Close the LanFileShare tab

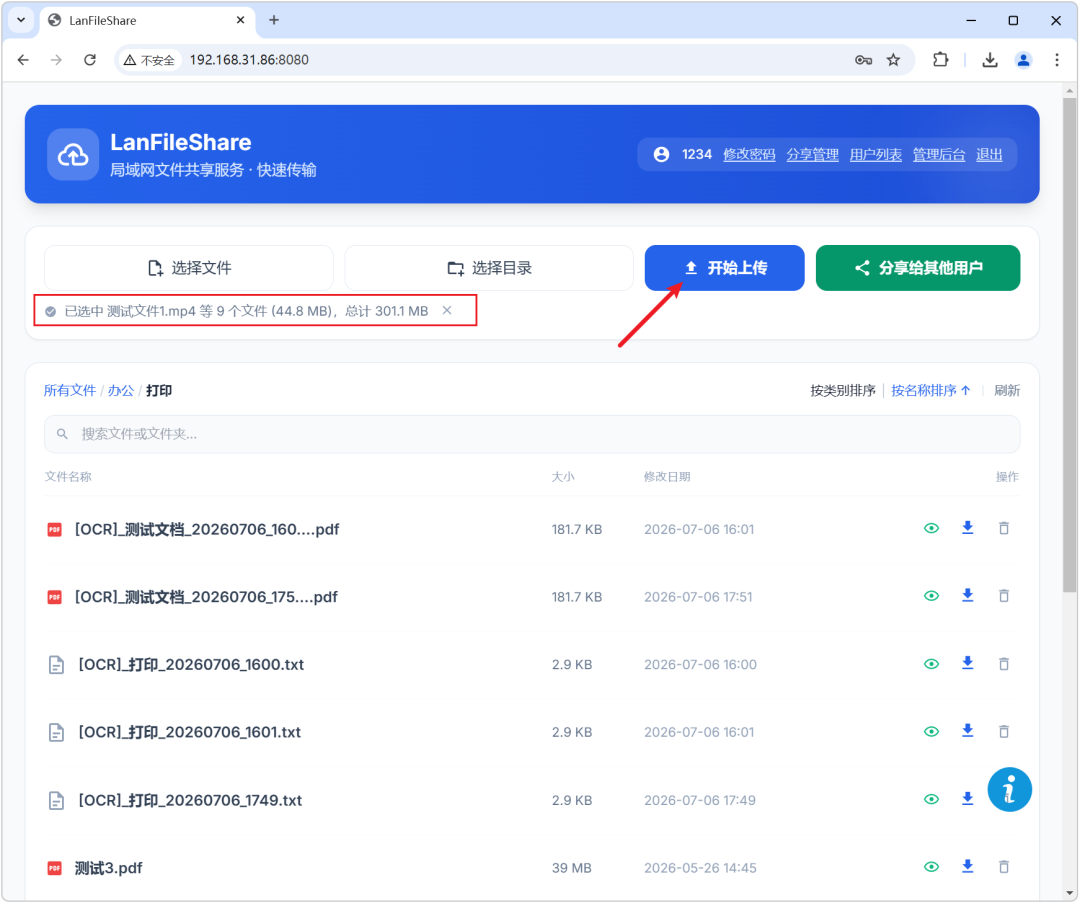[x=240, y=20]
